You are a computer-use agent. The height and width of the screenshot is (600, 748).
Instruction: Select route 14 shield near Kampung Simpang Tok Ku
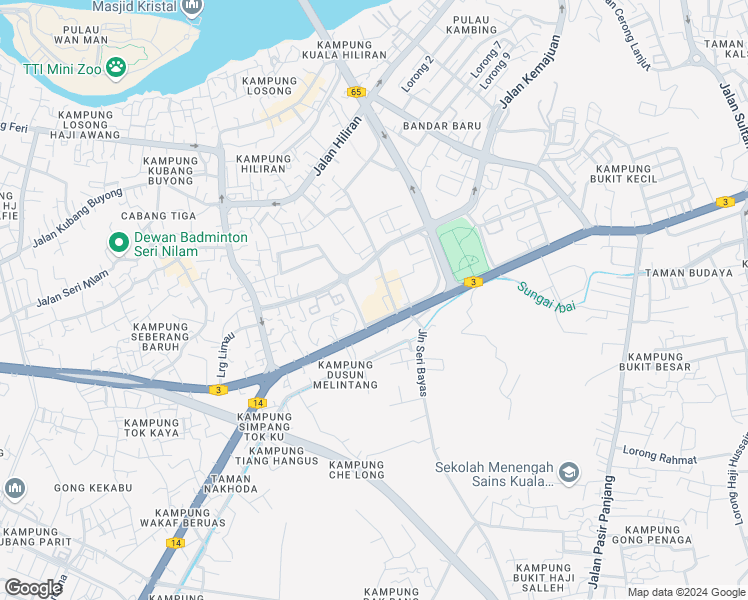258,403
